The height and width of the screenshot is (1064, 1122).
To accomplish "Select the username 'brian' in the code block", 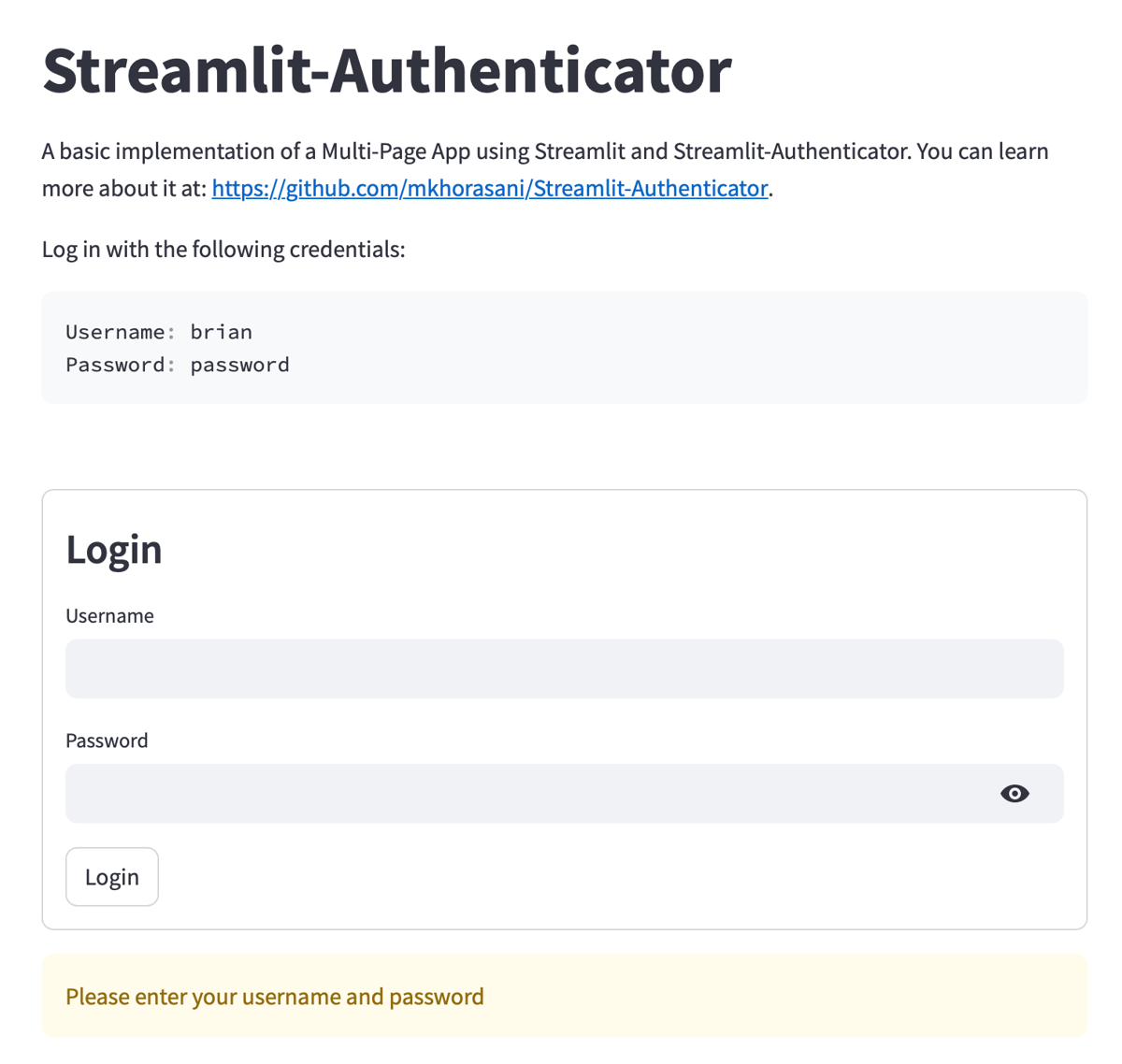I will coord(221,331).
